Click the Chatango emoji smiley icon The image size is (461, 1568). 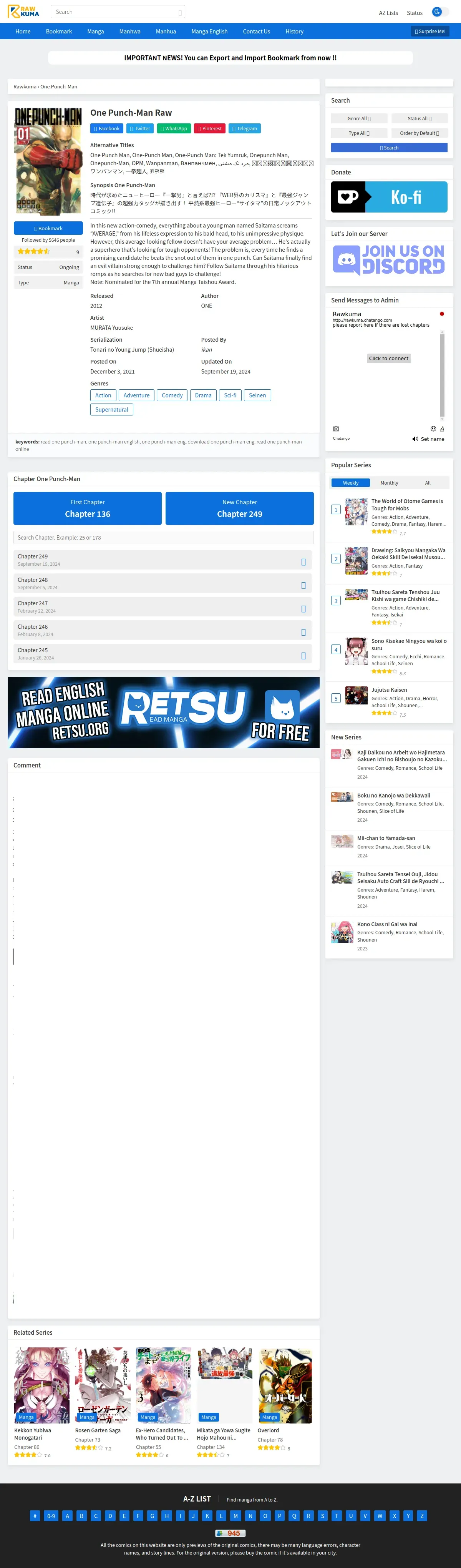click(x=433, y=429)
